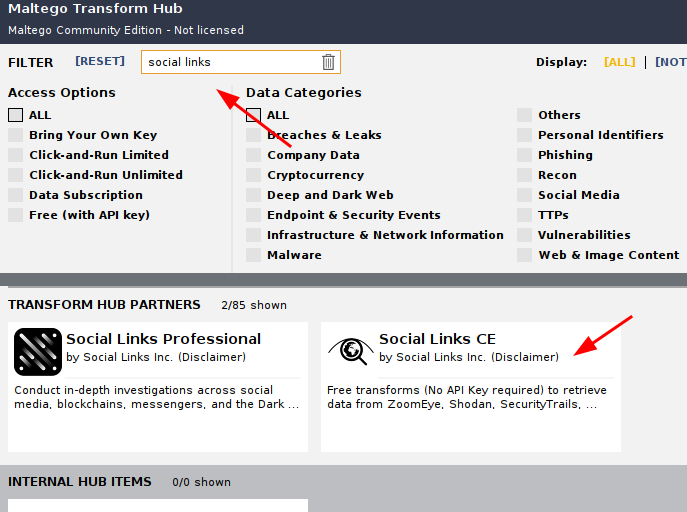Check the Access Options ALL checkbox
The width and height of the screenshot is (687, 512).
pyautogui.click(x=15, y=115)
